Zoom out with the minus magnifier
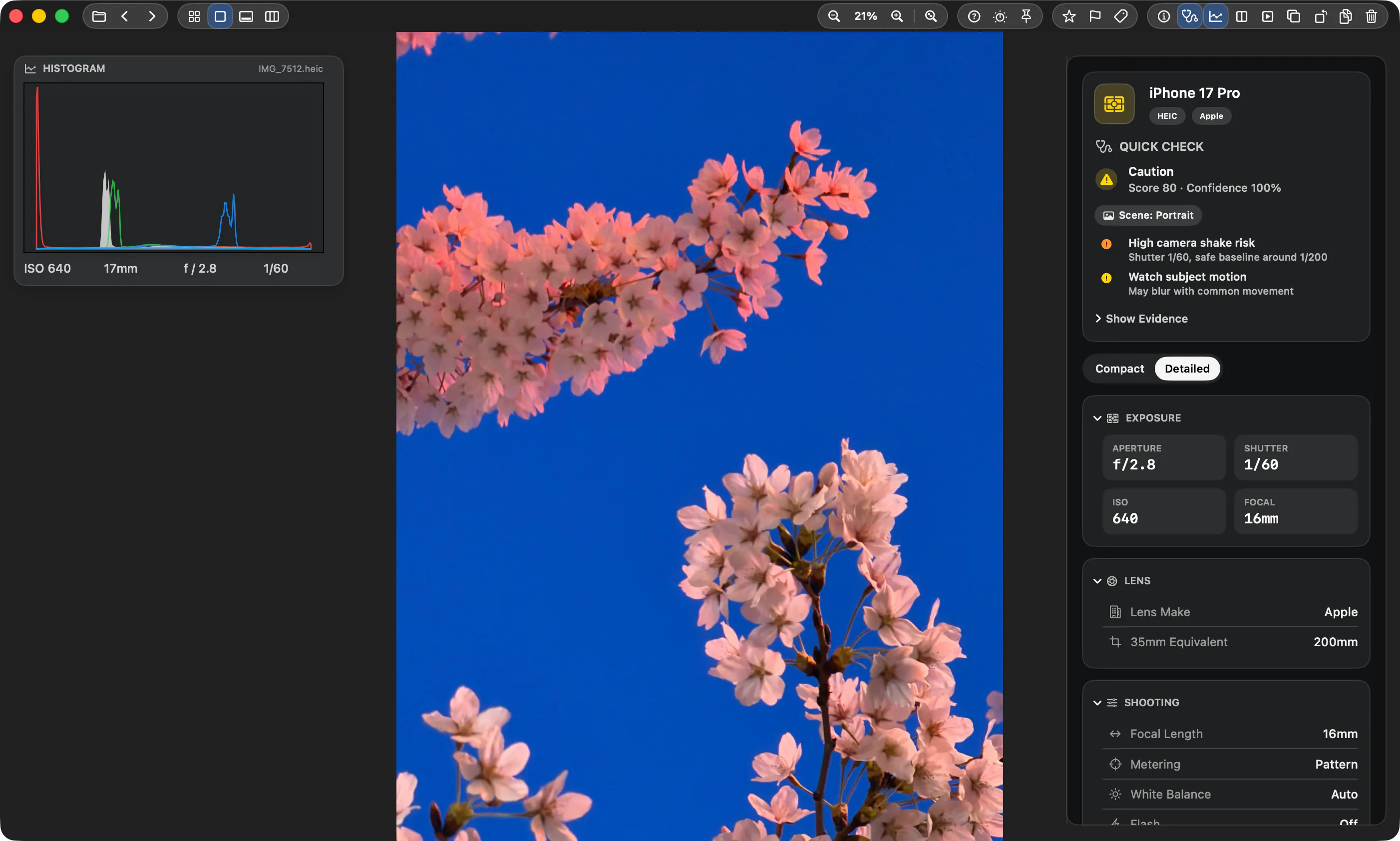This screenshot has width=1400, height=841. click(x=834, y=16)
